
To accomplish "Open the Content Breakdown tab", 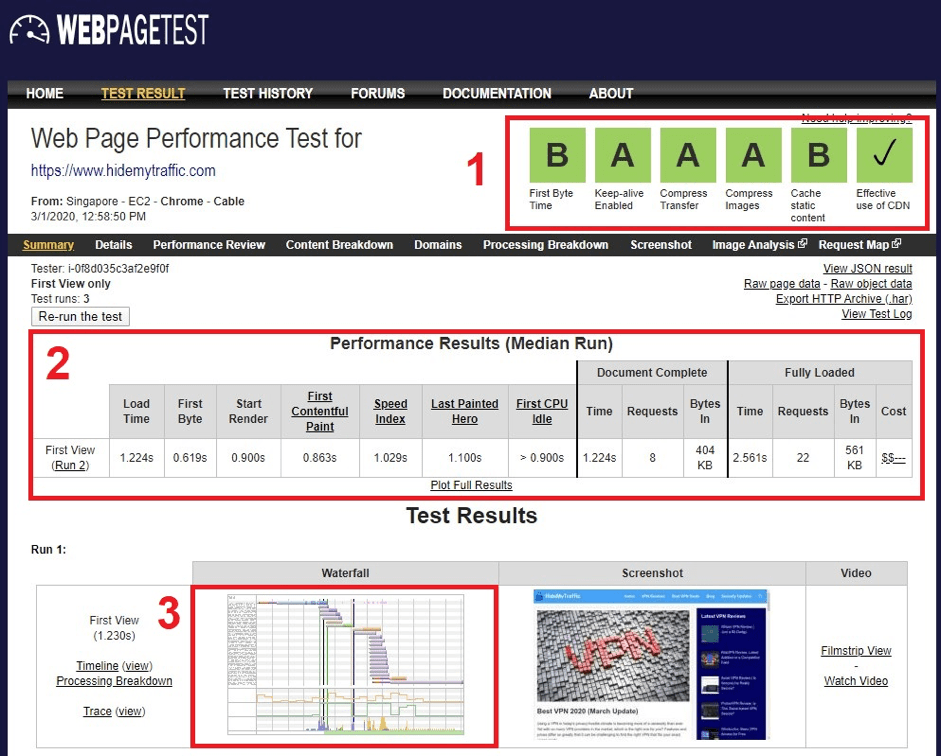I will [340, 245].
